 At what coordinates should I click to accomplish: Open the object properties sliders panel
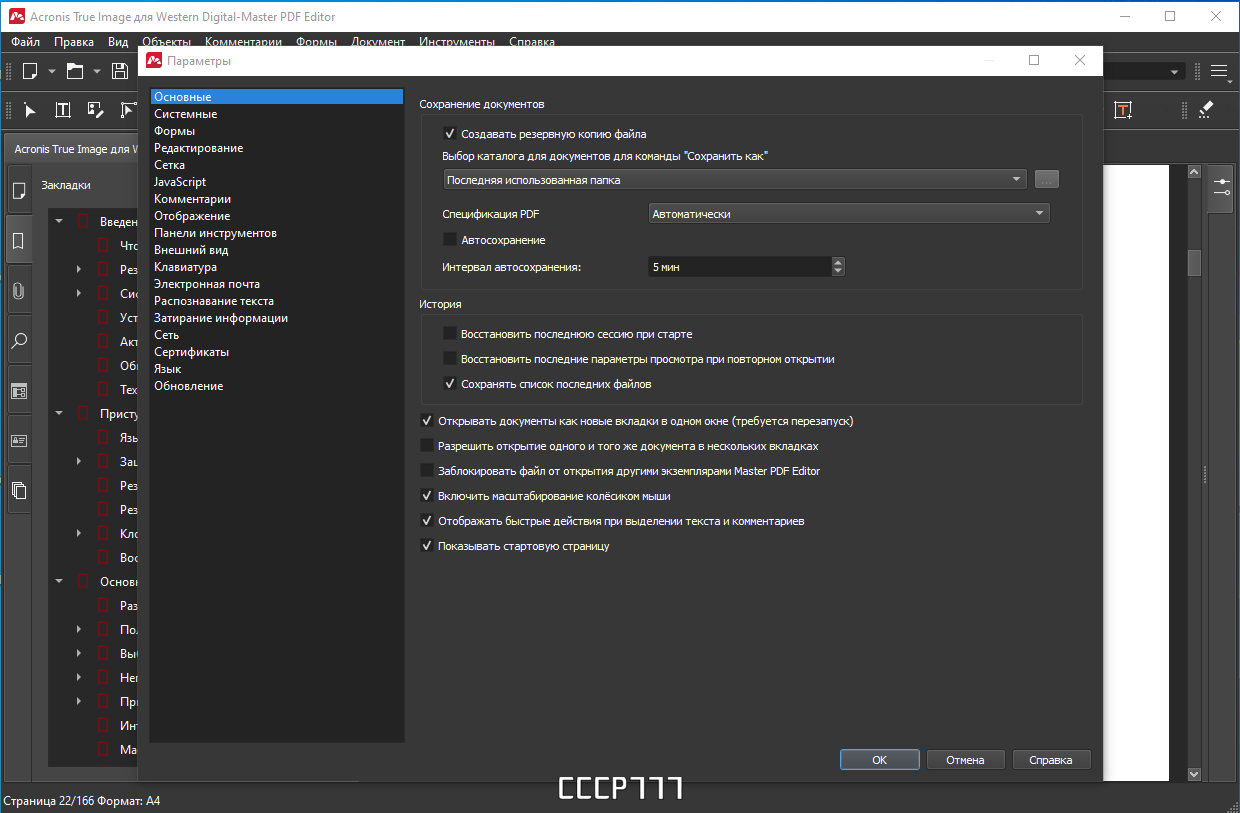point(1221,188)
